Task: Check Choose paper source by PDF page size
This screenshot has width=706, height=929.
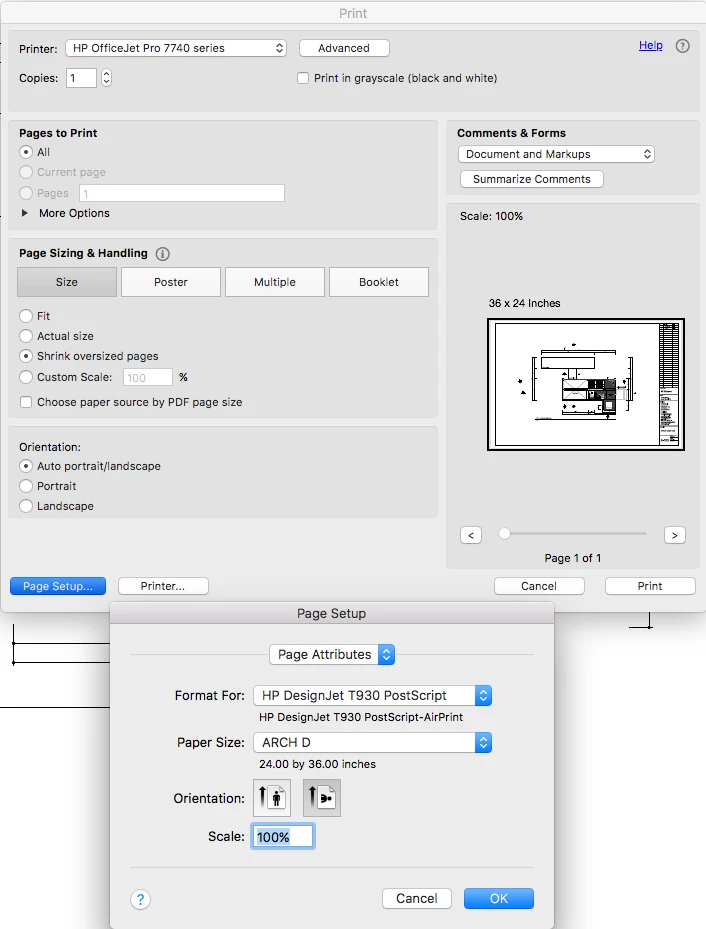Action: (26, 402)
